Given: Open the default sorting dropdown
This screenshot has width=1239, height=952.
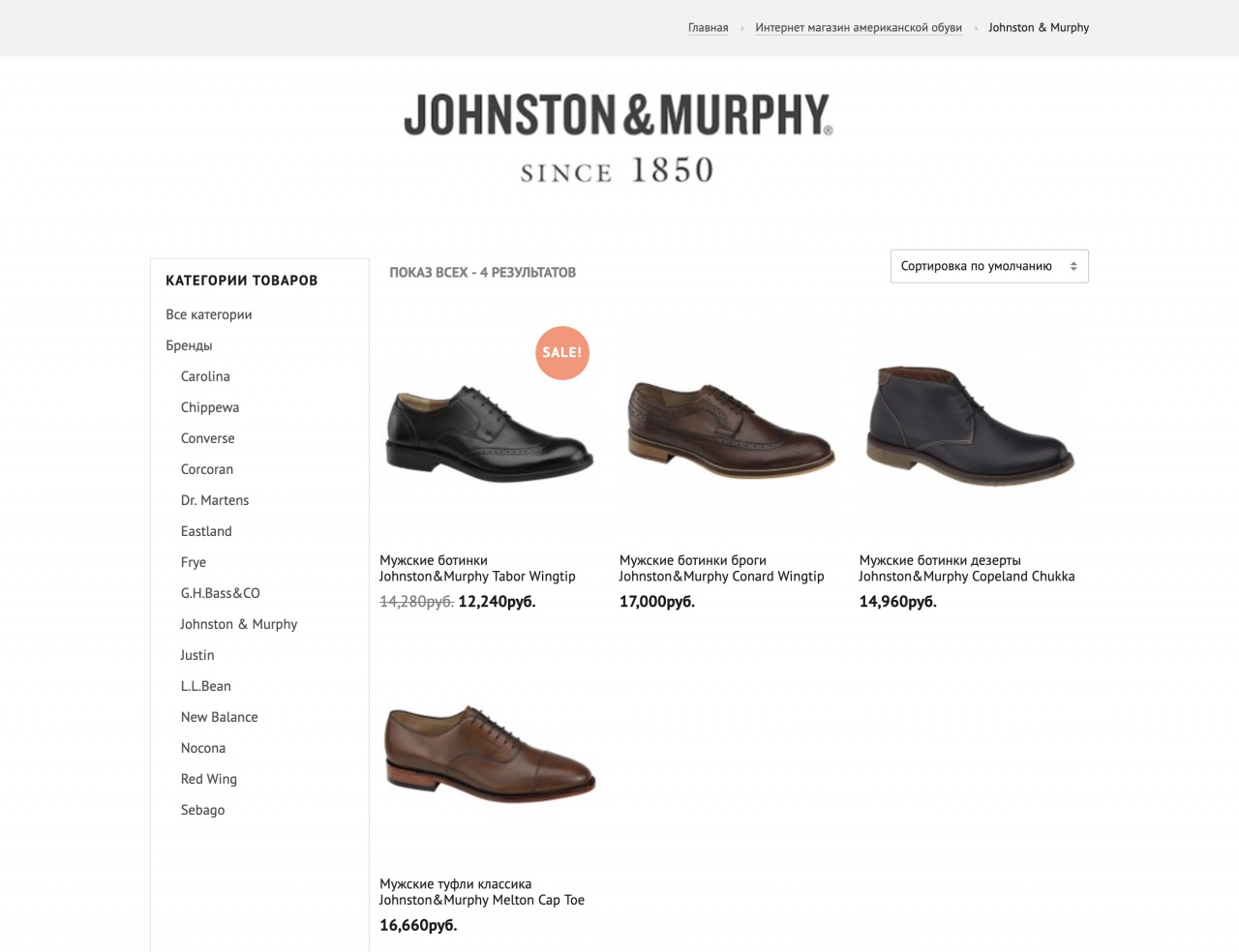Looking at the screenshot, I should 988,266.
